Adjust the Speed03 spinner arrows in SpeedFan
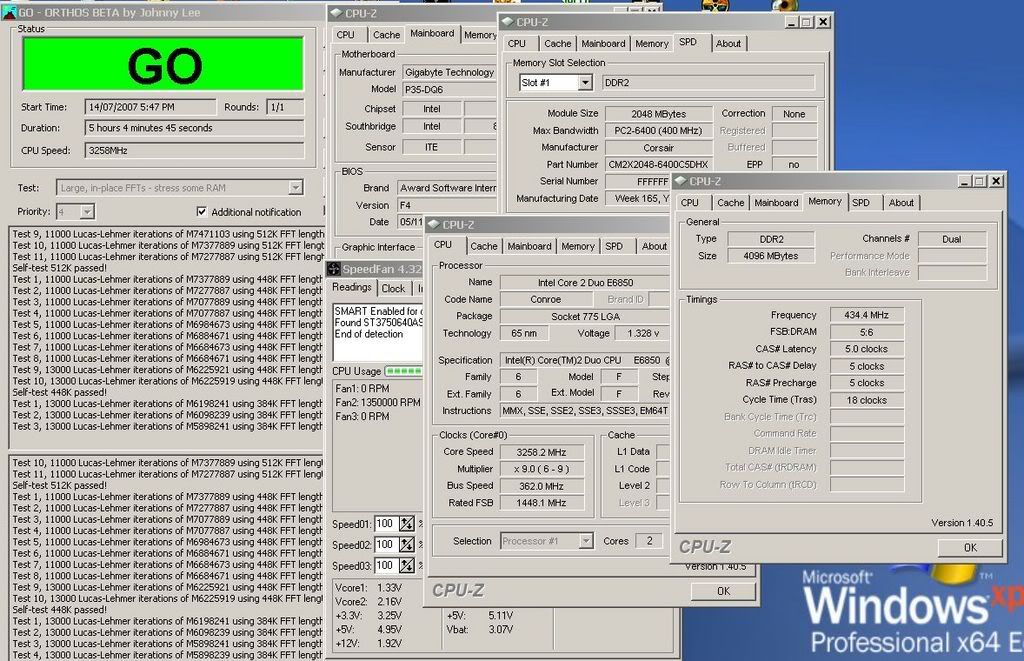 (407, 566)
